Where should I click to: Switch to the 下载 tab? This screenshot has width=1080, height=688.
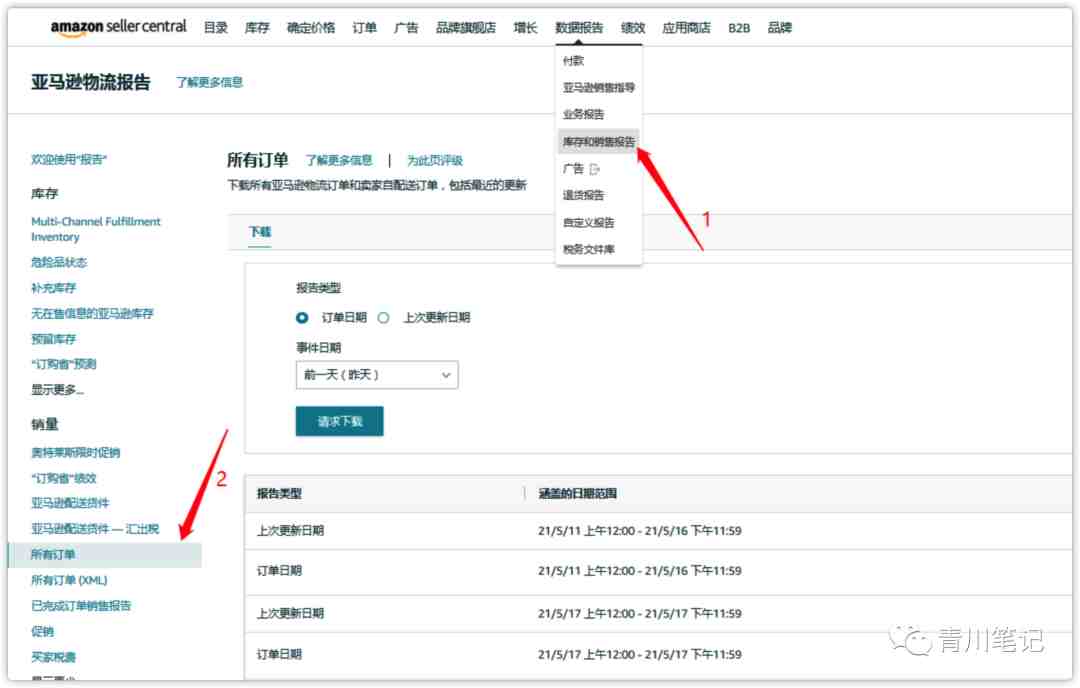pyautogui.click(x=260, y=232)
